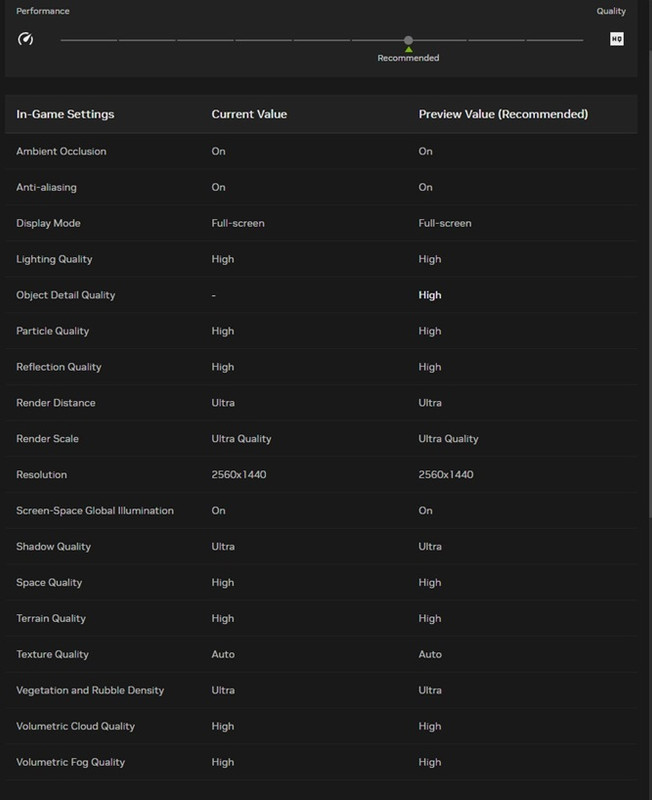Set slider to the leftmost Performance segment
Screen dimensions: 652x800
[89, 40]
